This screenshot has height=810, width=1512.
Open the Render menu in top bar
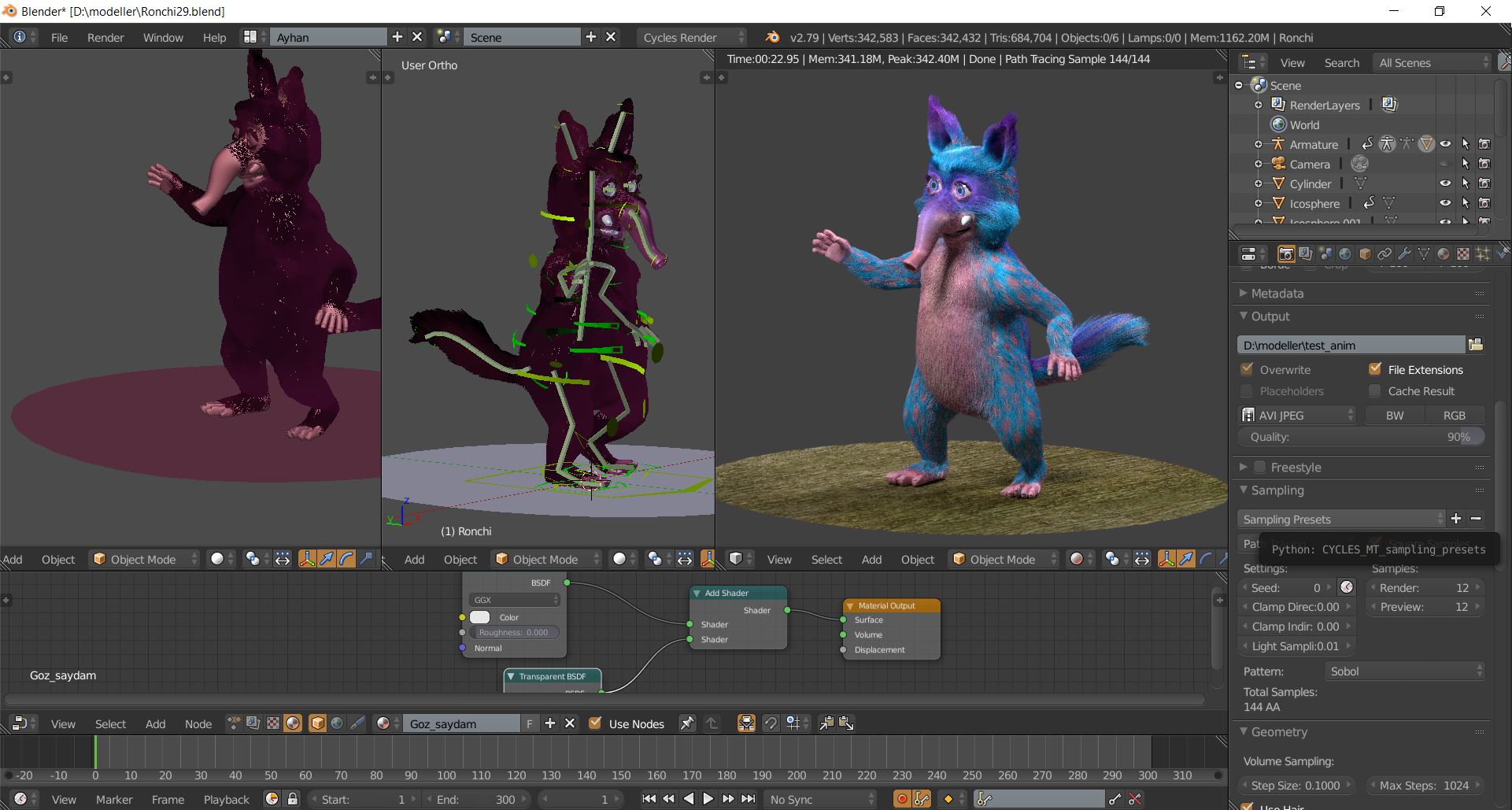[105, 37]
